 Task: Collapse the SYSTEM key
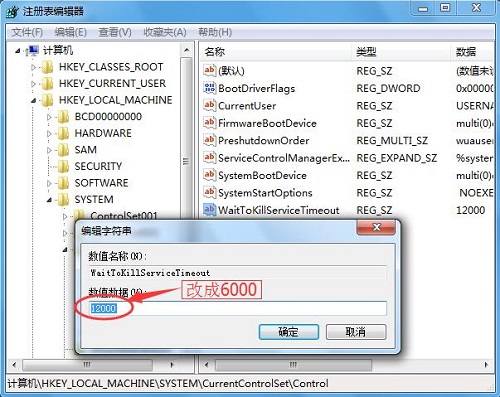(x=50, y=200)
